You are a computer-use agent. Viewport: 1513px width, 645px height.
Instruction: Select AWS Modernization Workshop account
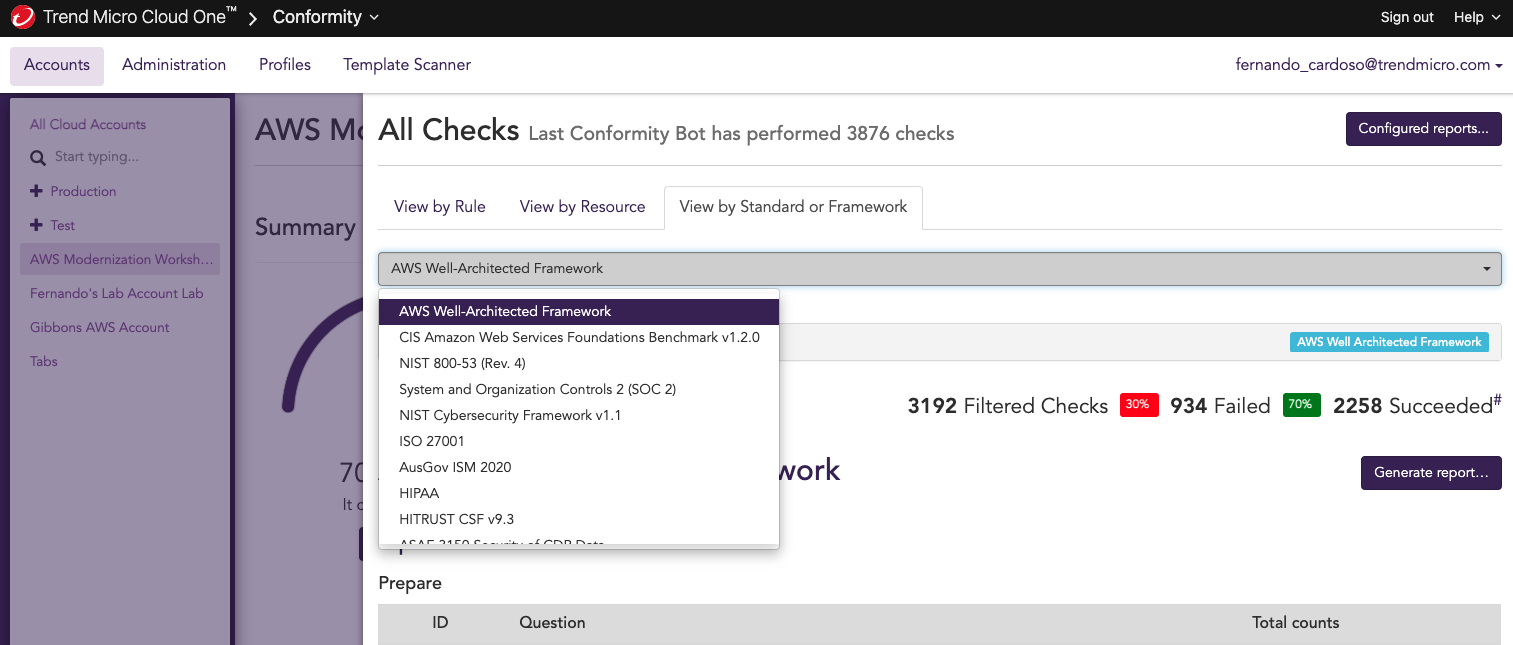coord(120,259)
